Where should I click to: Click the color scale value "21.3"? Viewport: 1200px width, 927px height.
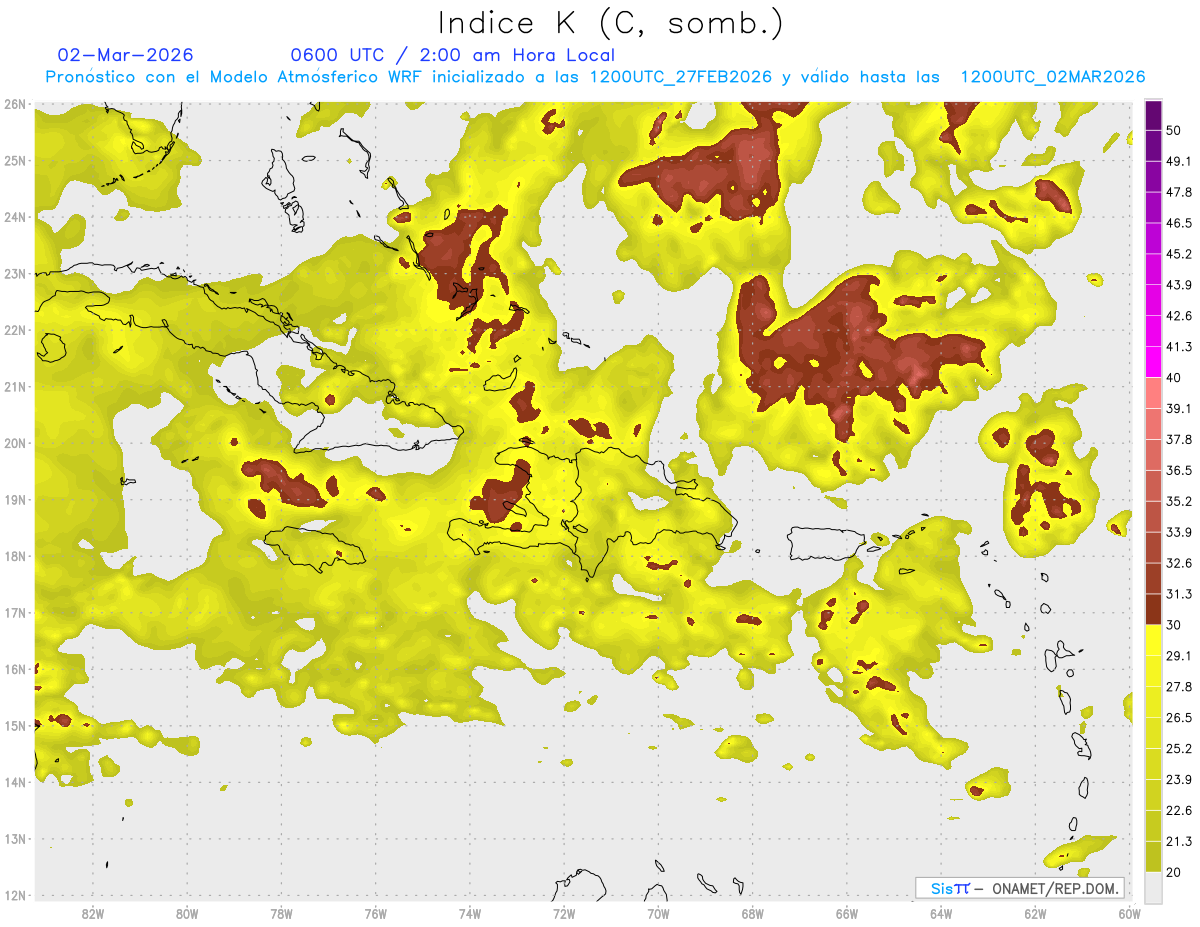point(1179,842)
